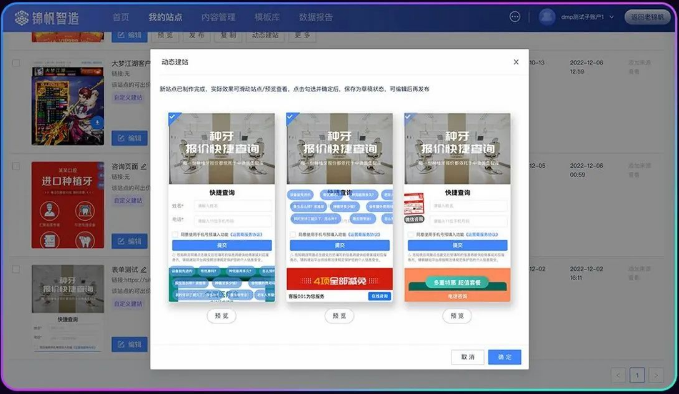The image size is (679, 394).
Task: Click rename pencil icon beside 咨询页面
Action: 143,166
